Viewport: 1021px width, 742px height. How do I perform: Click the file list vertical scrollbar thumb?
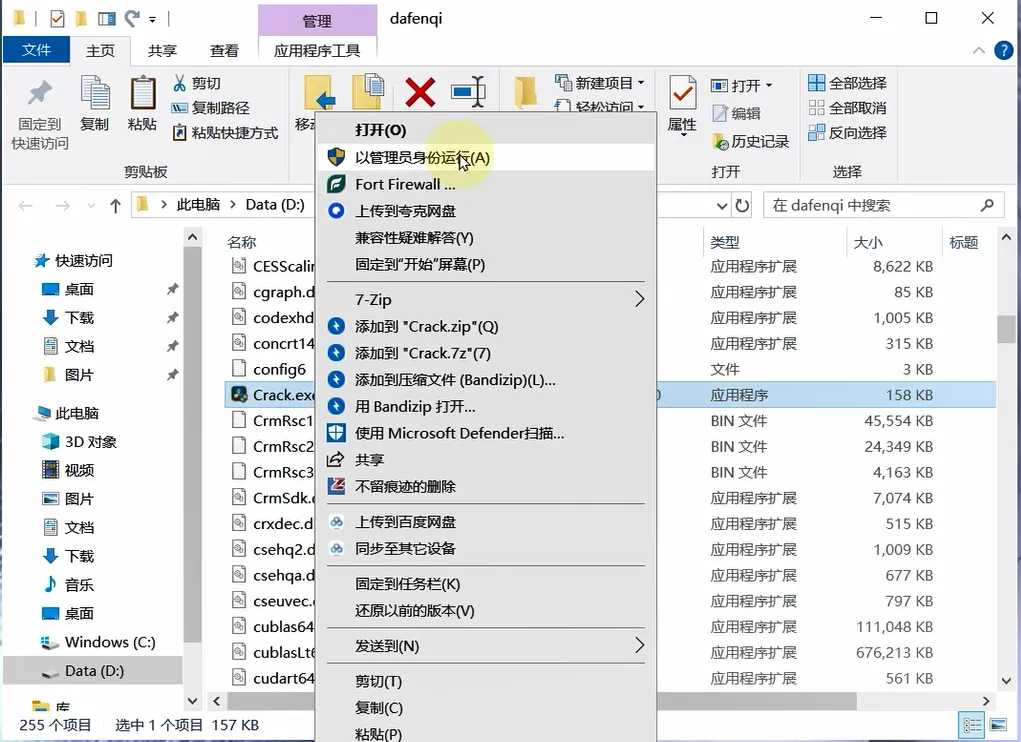pos(1005,329)
